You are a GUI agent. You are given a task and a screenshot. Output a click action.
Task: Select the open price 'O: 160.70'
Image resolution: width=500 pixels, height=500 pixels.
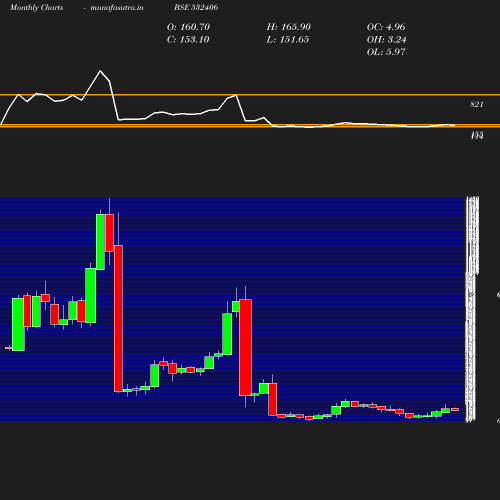pyautogui.click(x=188, y=27)
